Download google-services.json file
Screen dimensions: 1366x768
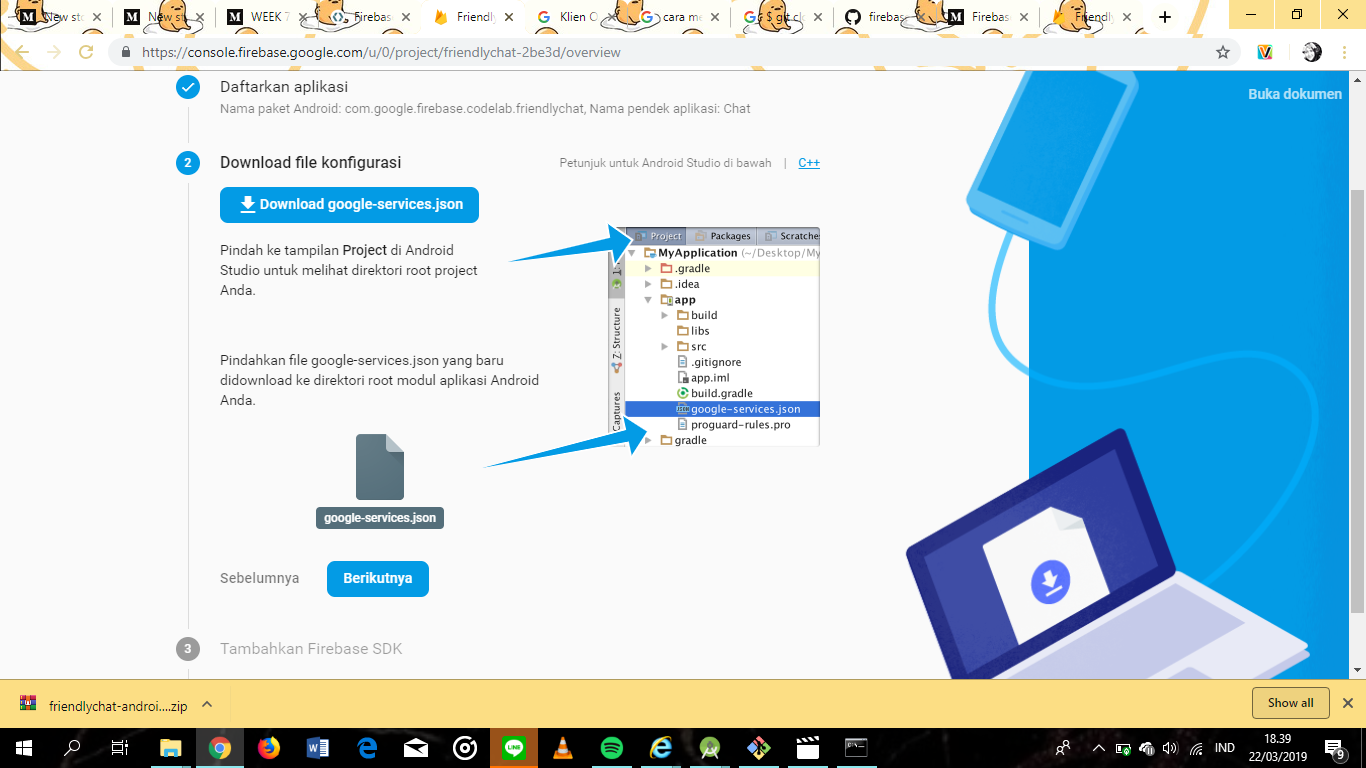[349, 204]
